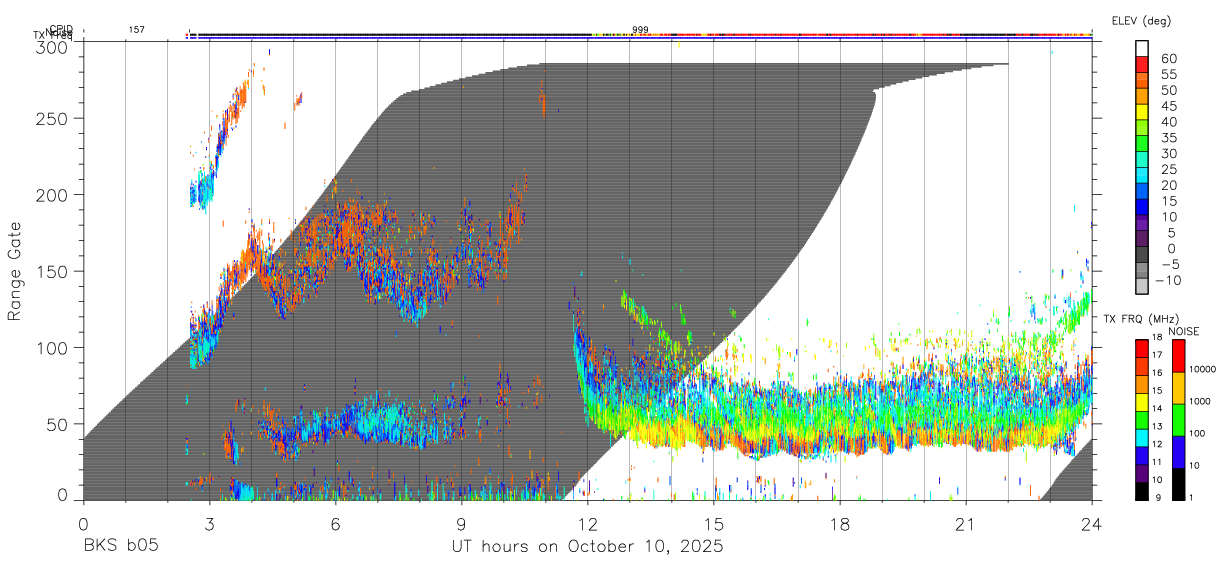Click the 'ELEV (deg)' legend title

(1140, 21)
